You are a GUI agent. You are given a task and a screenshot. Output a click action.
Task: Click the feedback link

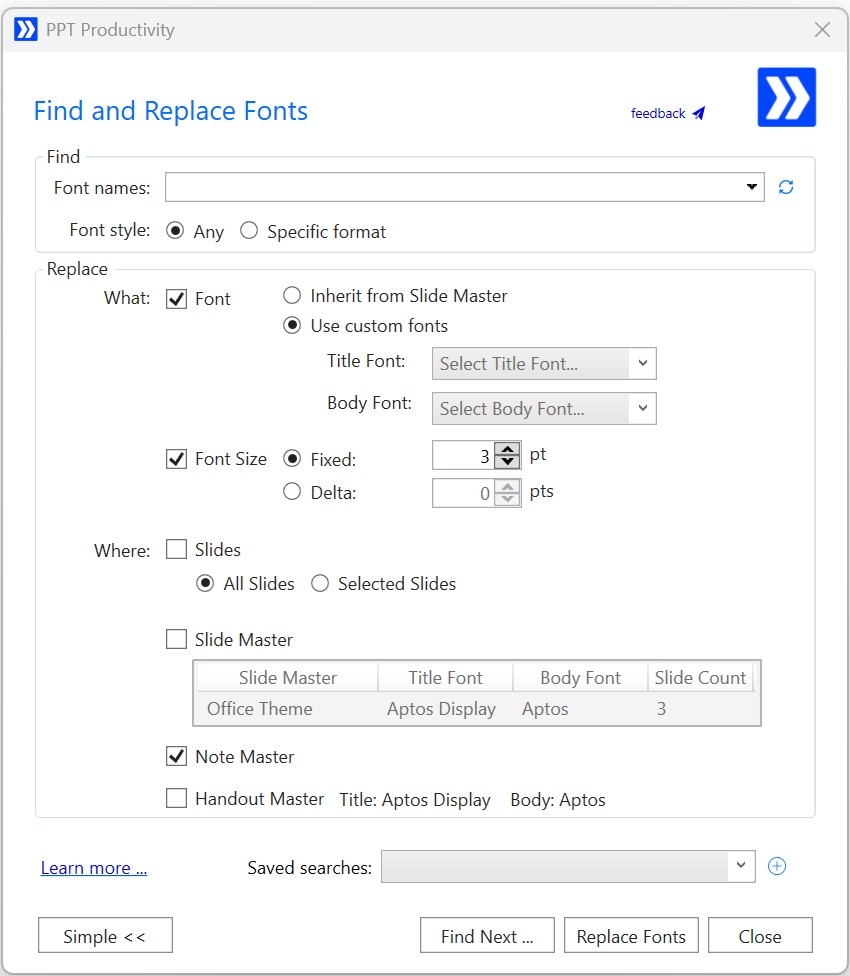[x=658, y=113]
